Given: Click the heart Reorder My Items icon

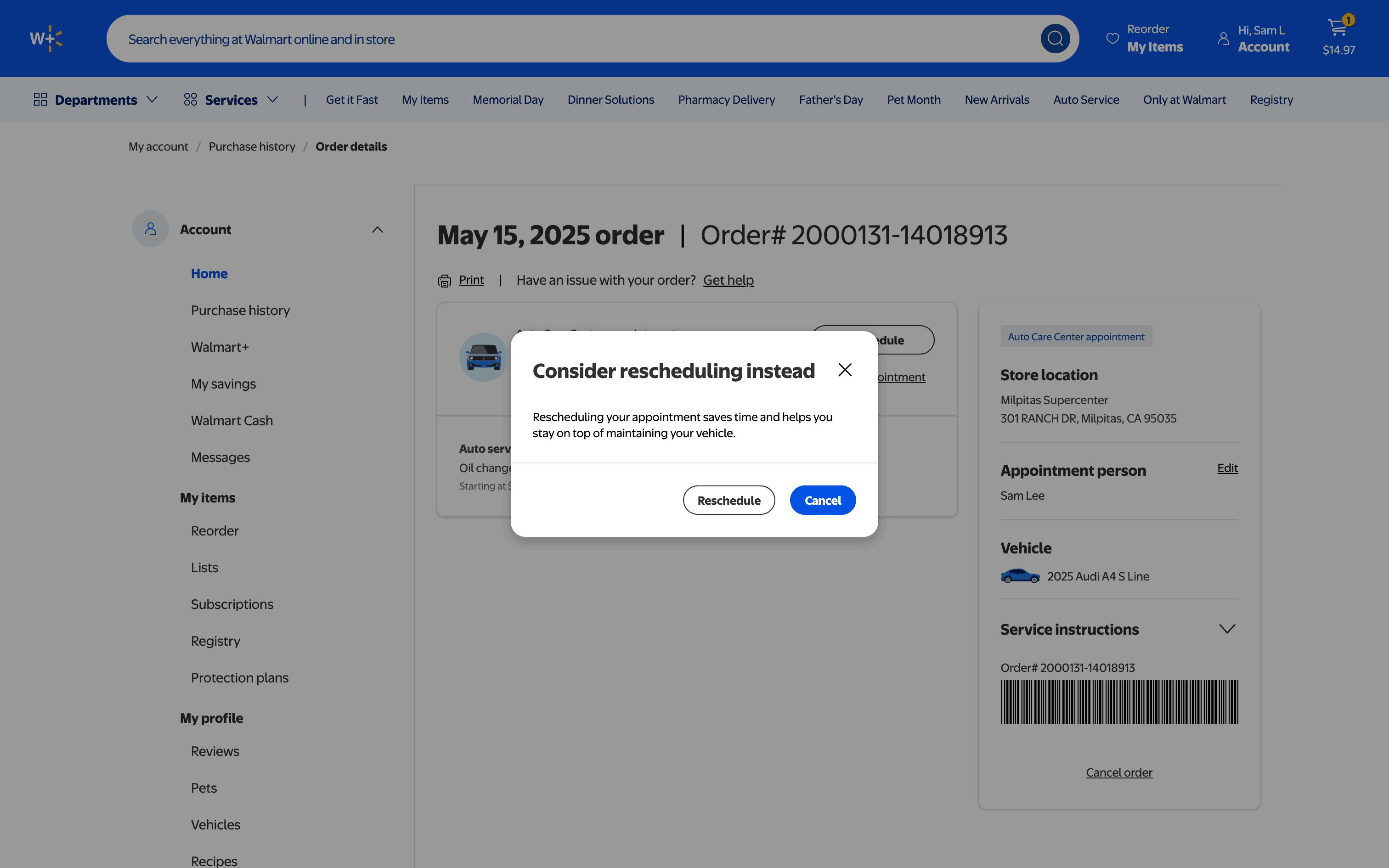Looking at the screenshot, I should [x=1112, y=39].
